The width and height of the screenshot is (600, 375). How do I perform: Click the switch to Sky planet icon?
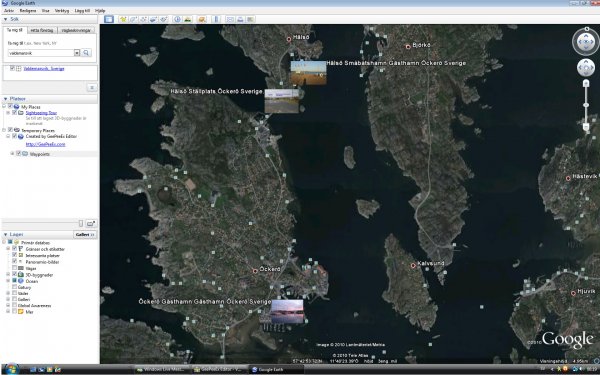click(202, 19)
